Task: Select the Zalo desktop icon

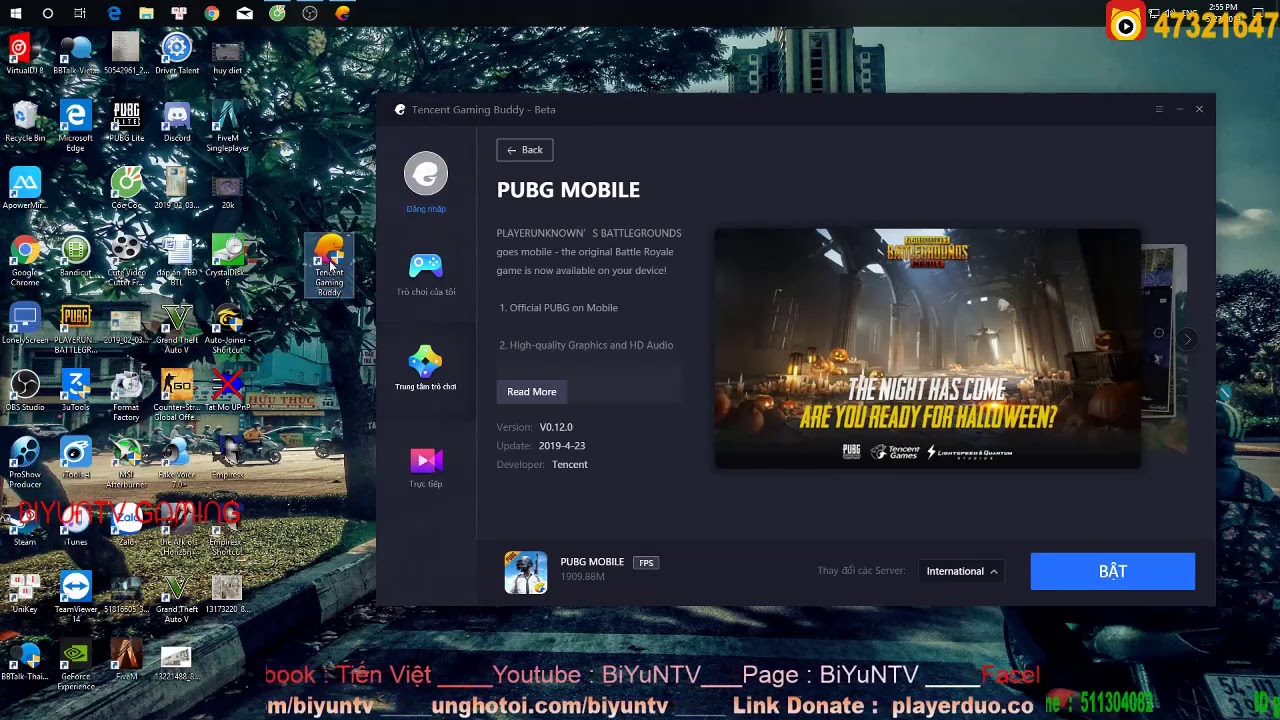Action: (126, 526)
